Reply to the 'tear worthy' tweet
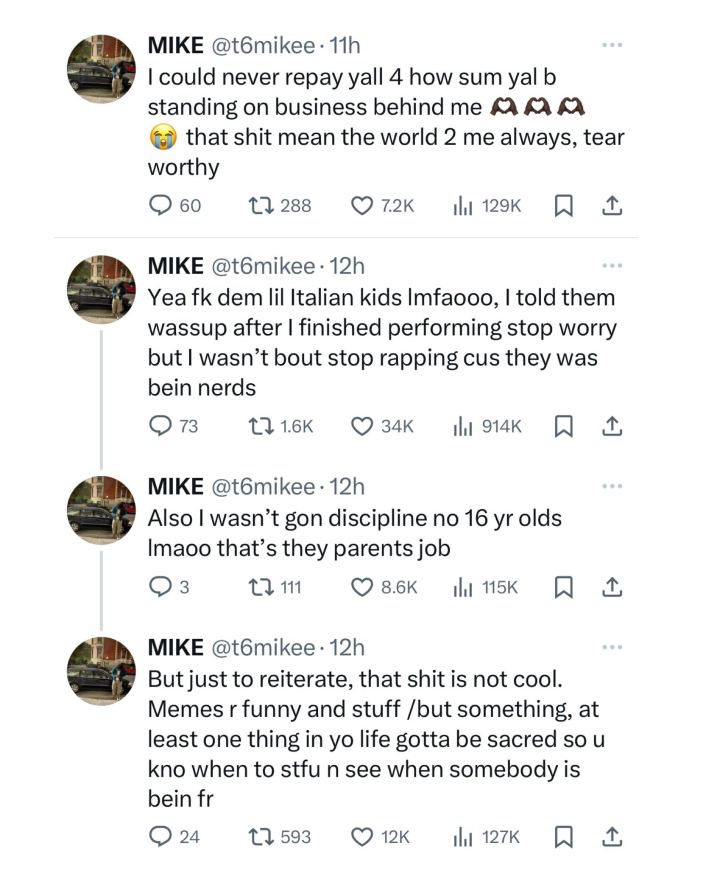 click(161, 206)
